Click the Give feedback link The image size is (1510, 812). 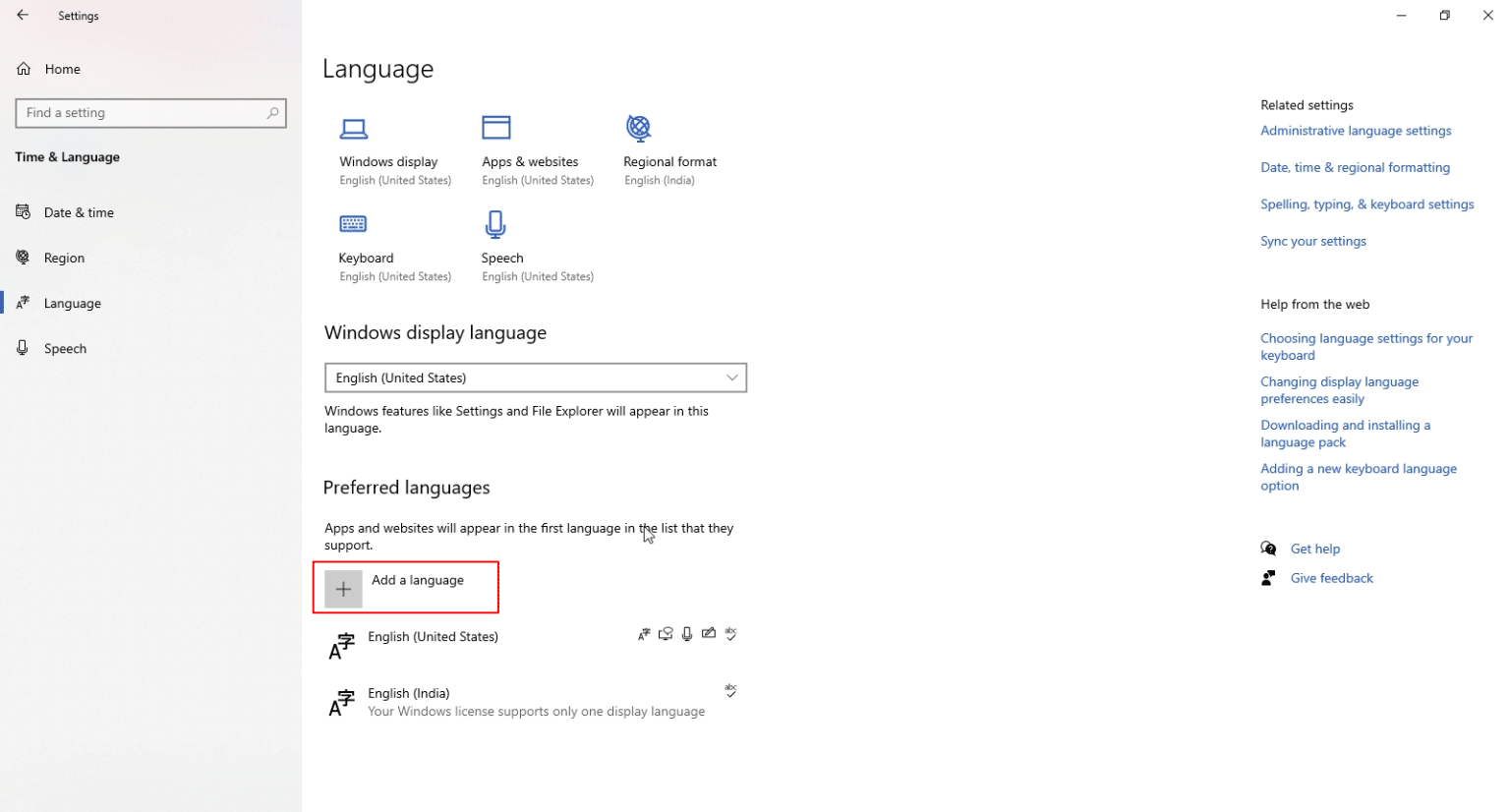tap(1331, 578)
